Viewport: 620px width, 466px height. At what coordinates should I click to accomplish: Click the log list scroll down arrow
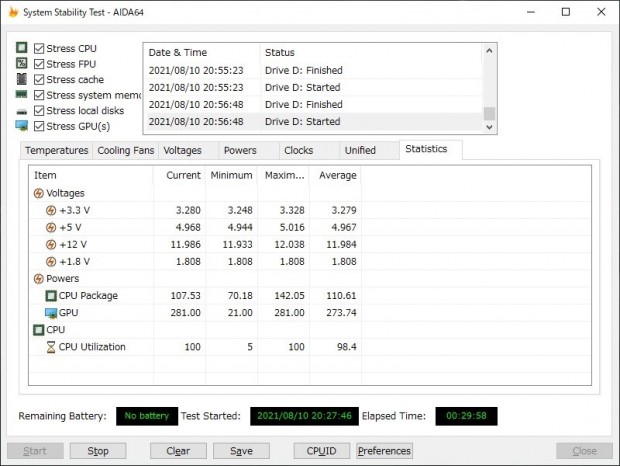point(490,127)
